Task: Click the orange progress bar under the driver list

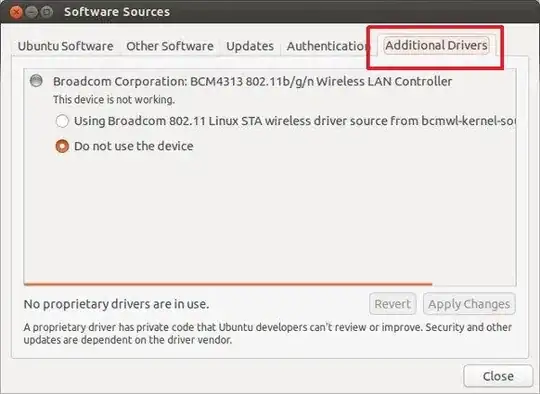Action: point(228,284)
